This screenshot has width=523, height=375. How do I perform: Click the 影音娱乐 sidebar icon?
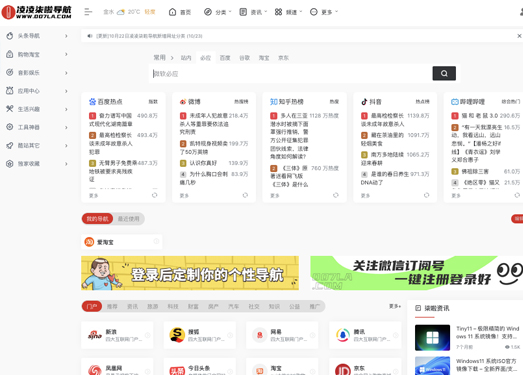click(x=10, y=72)
